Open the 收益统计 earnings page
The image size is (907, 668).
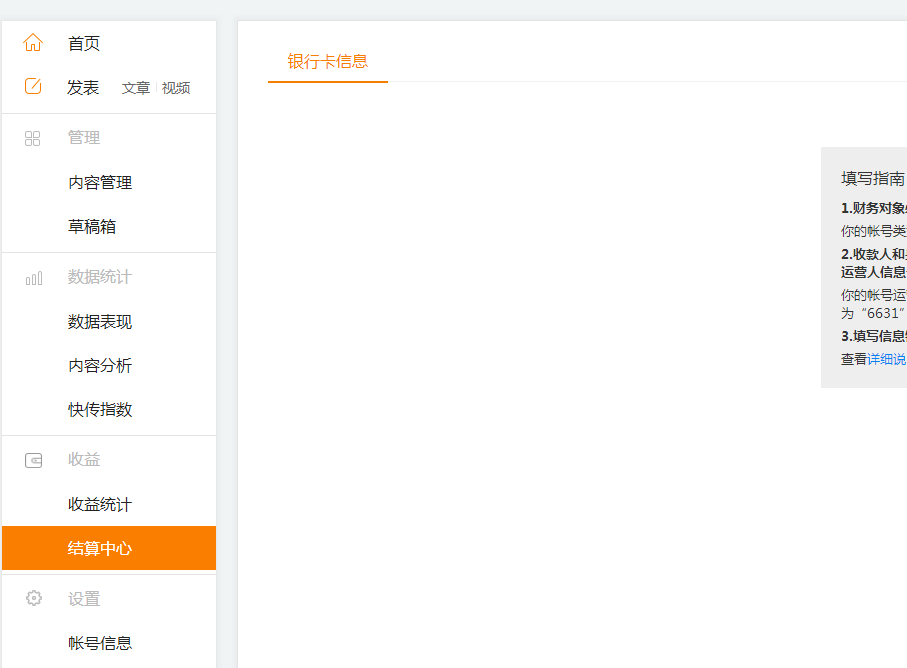101,504
